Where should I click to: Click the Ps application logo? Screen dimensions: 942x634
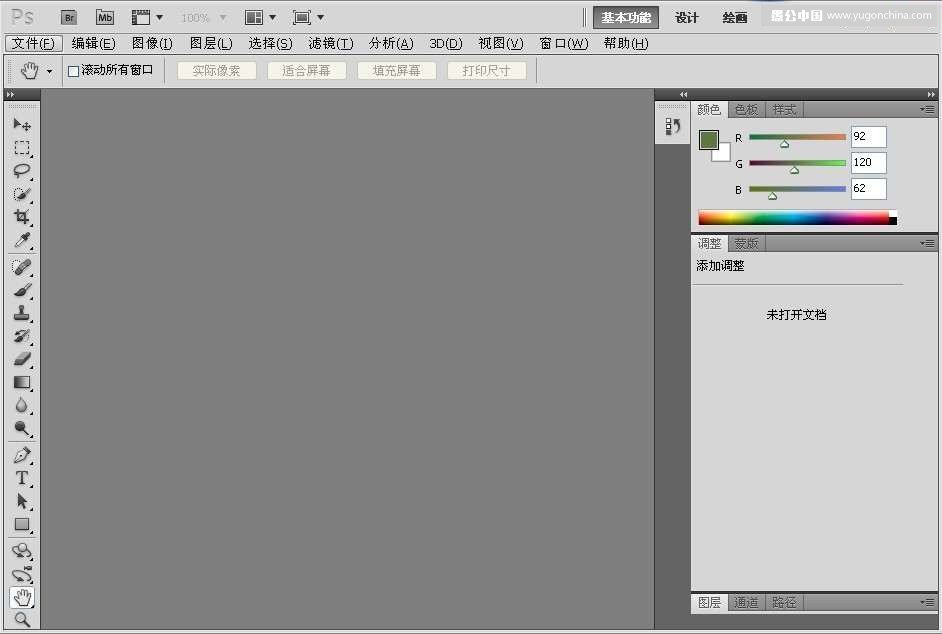click(x=23, y=17)
